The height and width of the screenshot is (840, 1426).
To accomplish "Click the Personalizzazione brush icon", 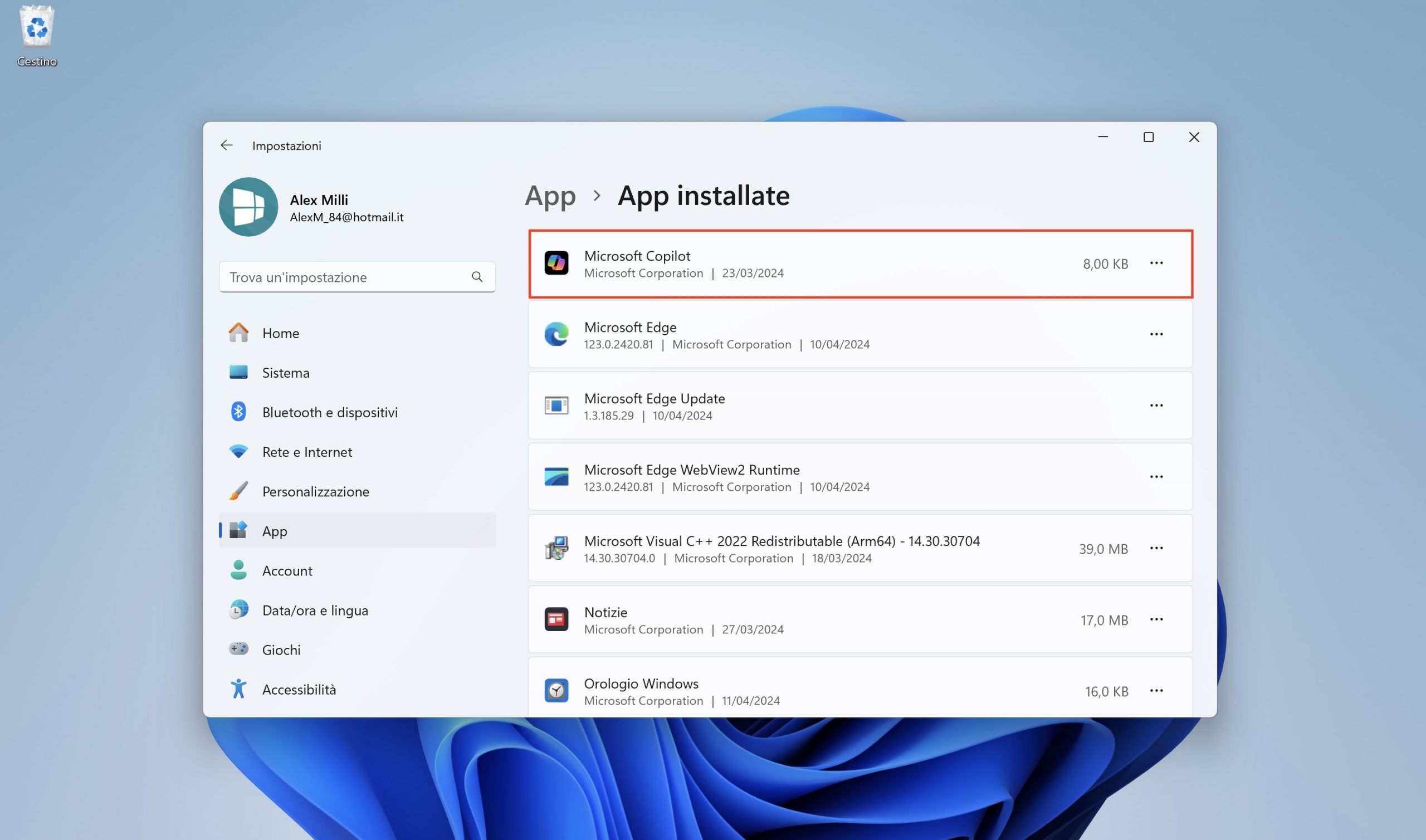I will [238, 491].
